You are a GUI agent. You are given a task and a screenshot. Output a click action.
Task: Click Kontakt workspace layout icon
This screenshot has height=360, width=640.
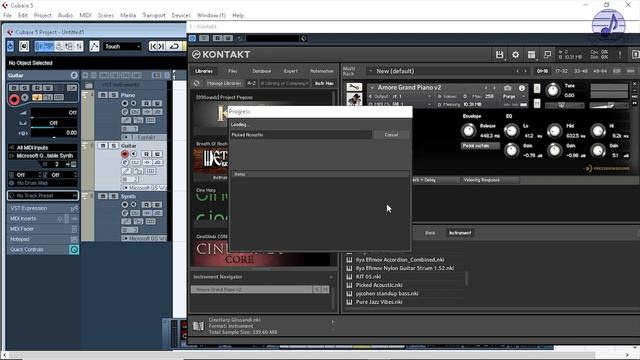coord(531,55)
